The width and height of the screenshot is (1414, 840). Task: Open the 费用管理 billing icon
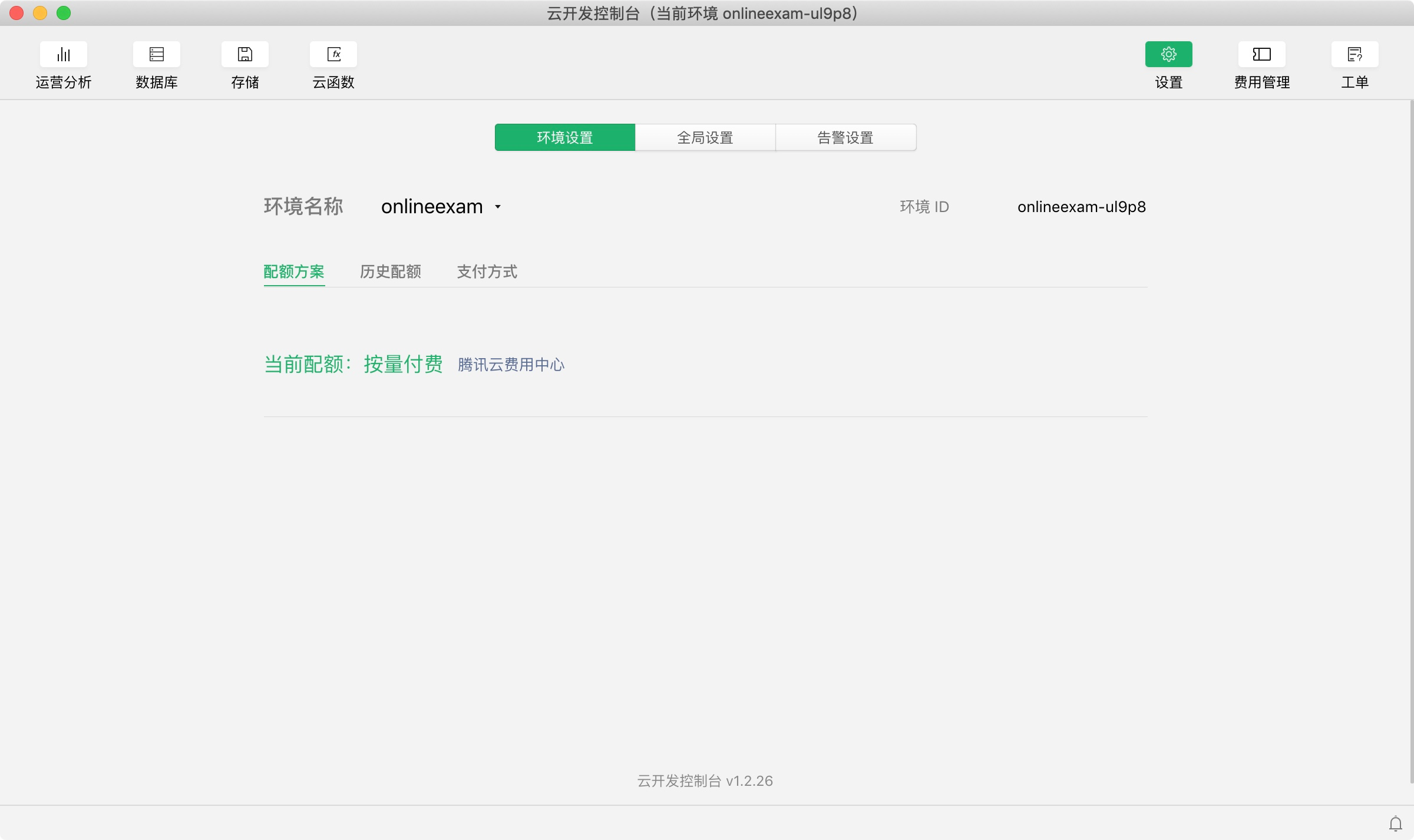[1261, 55]
